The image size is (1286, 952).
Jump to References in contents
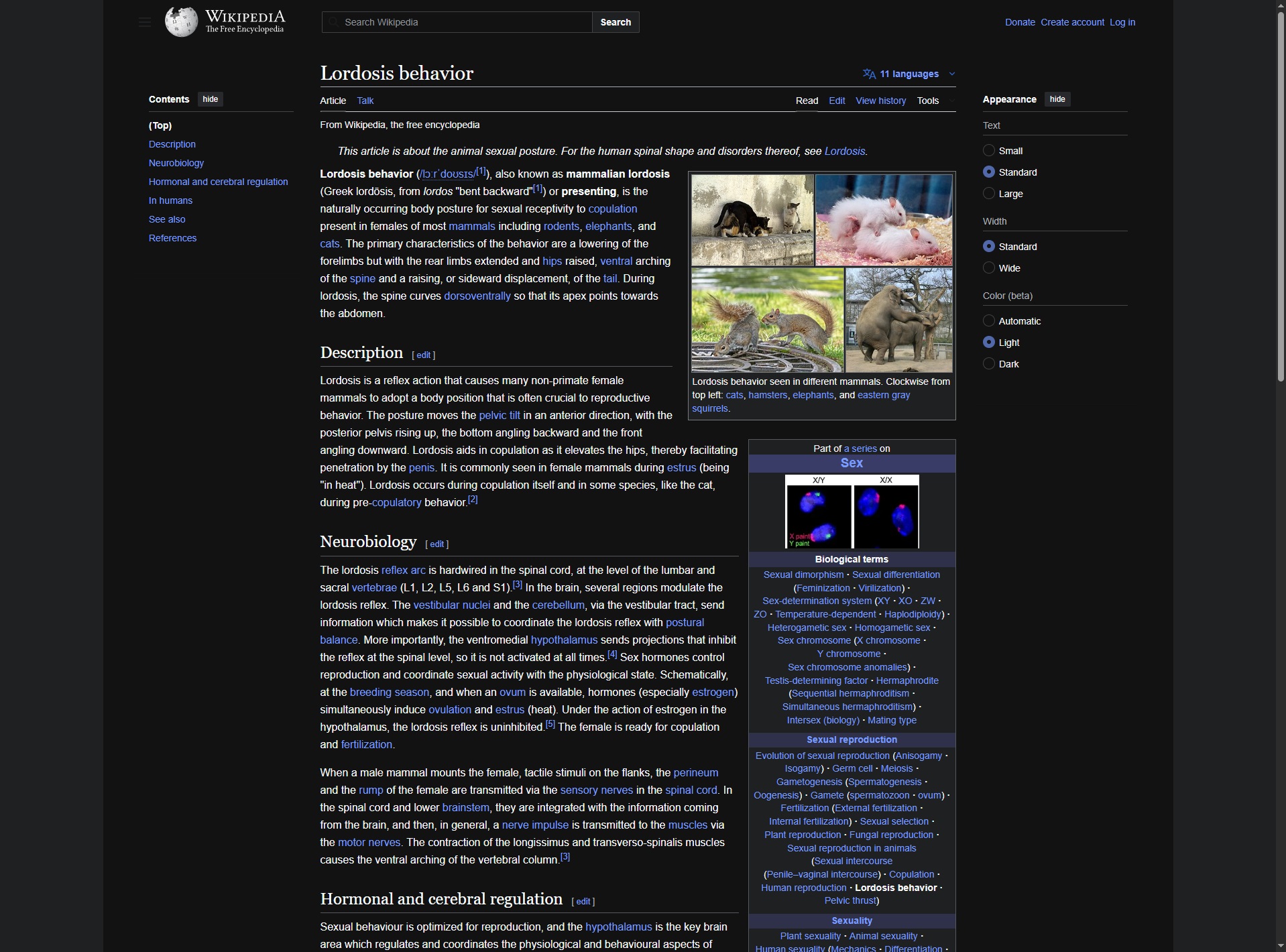tap(172, 238)
